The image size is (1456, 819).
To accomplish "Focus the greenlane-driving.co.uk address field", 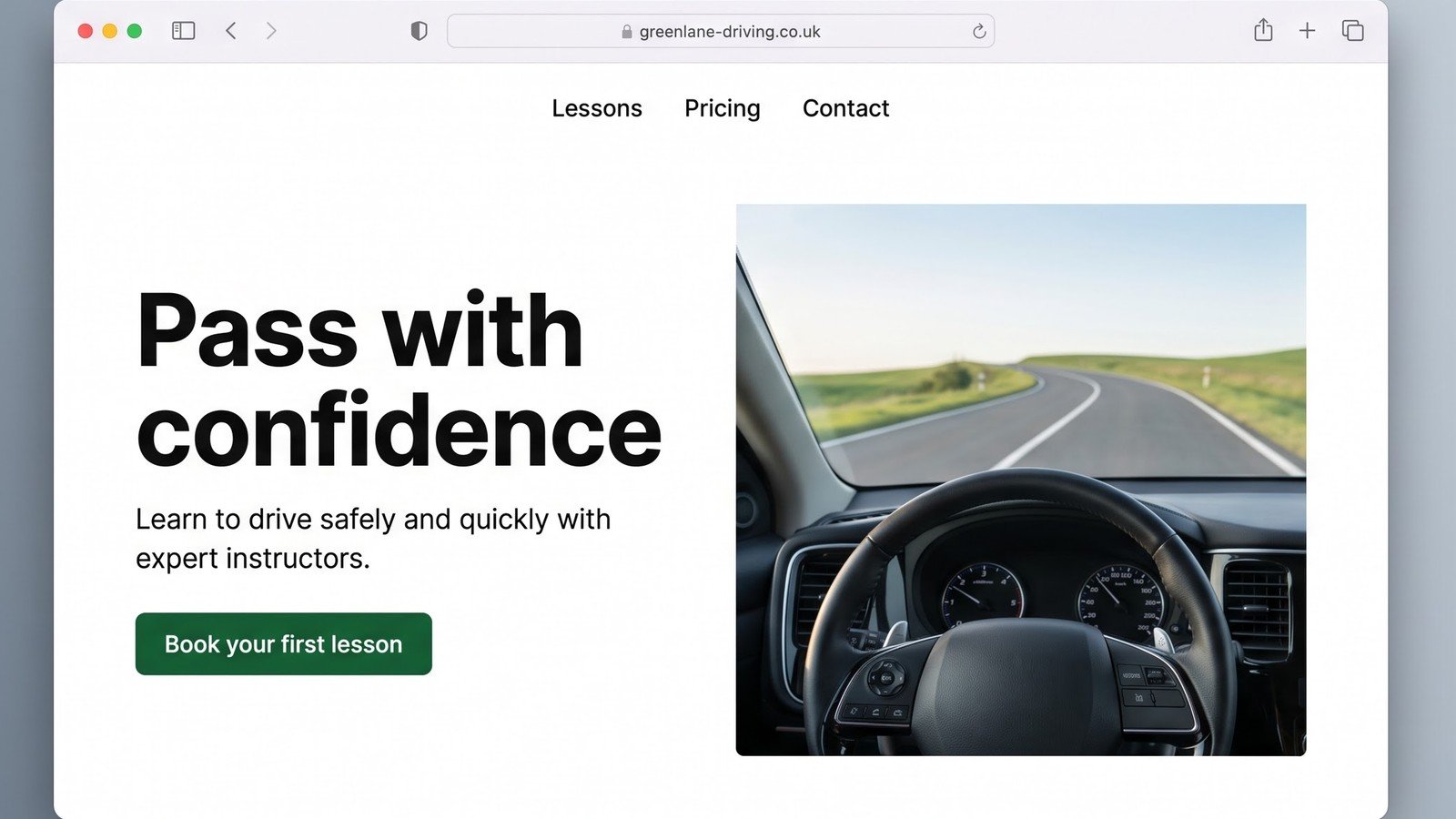I will [x=721, y=31].
